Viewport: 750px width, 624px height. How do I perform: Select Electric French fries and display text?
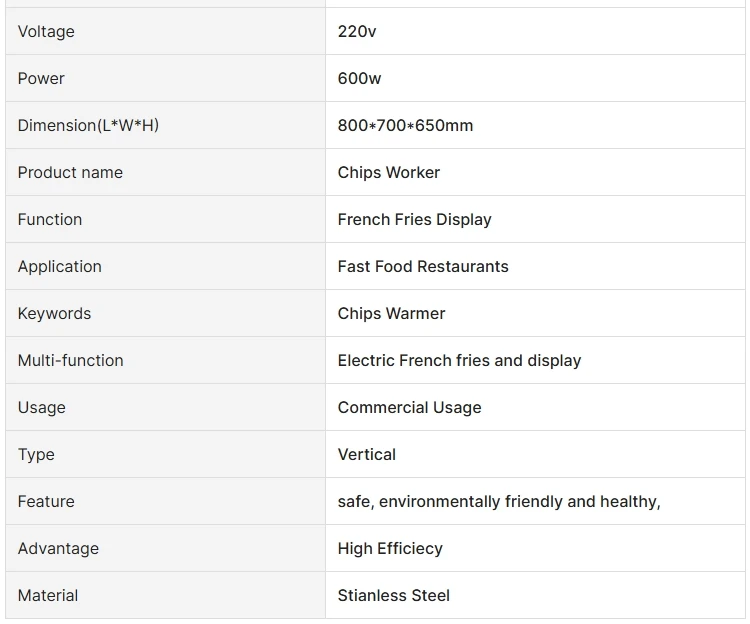[459, 361]
